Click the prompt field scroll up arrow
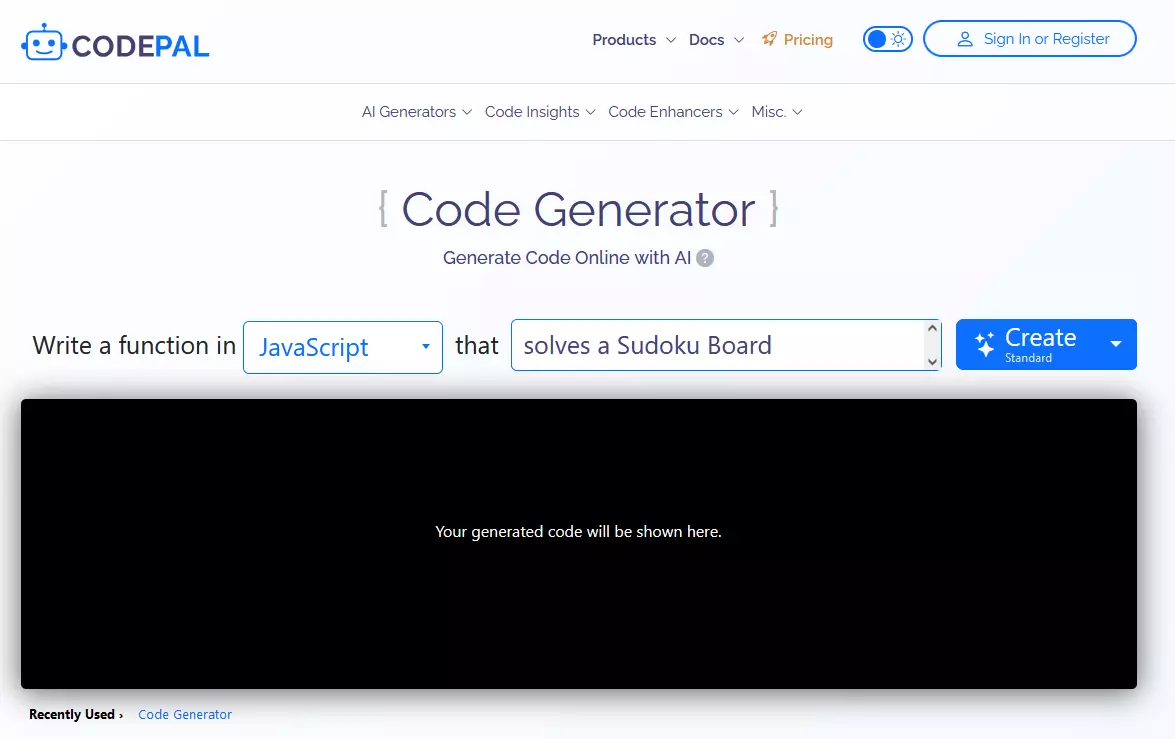Viewport: 1175px width, 739px height. click(932, 328)
